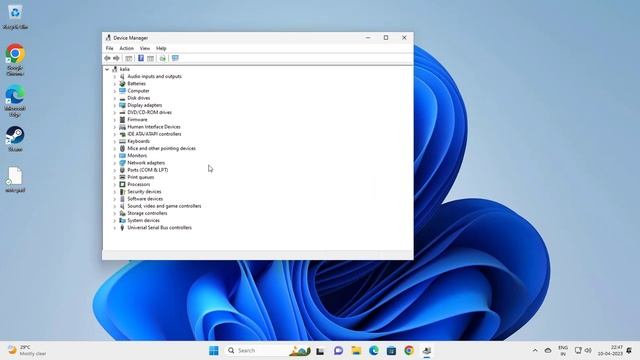Viewport: 640px width, 360px height.
Task: Show hidden system tray icons chevron
Action: pyautogui.click(x=535, y=351)
